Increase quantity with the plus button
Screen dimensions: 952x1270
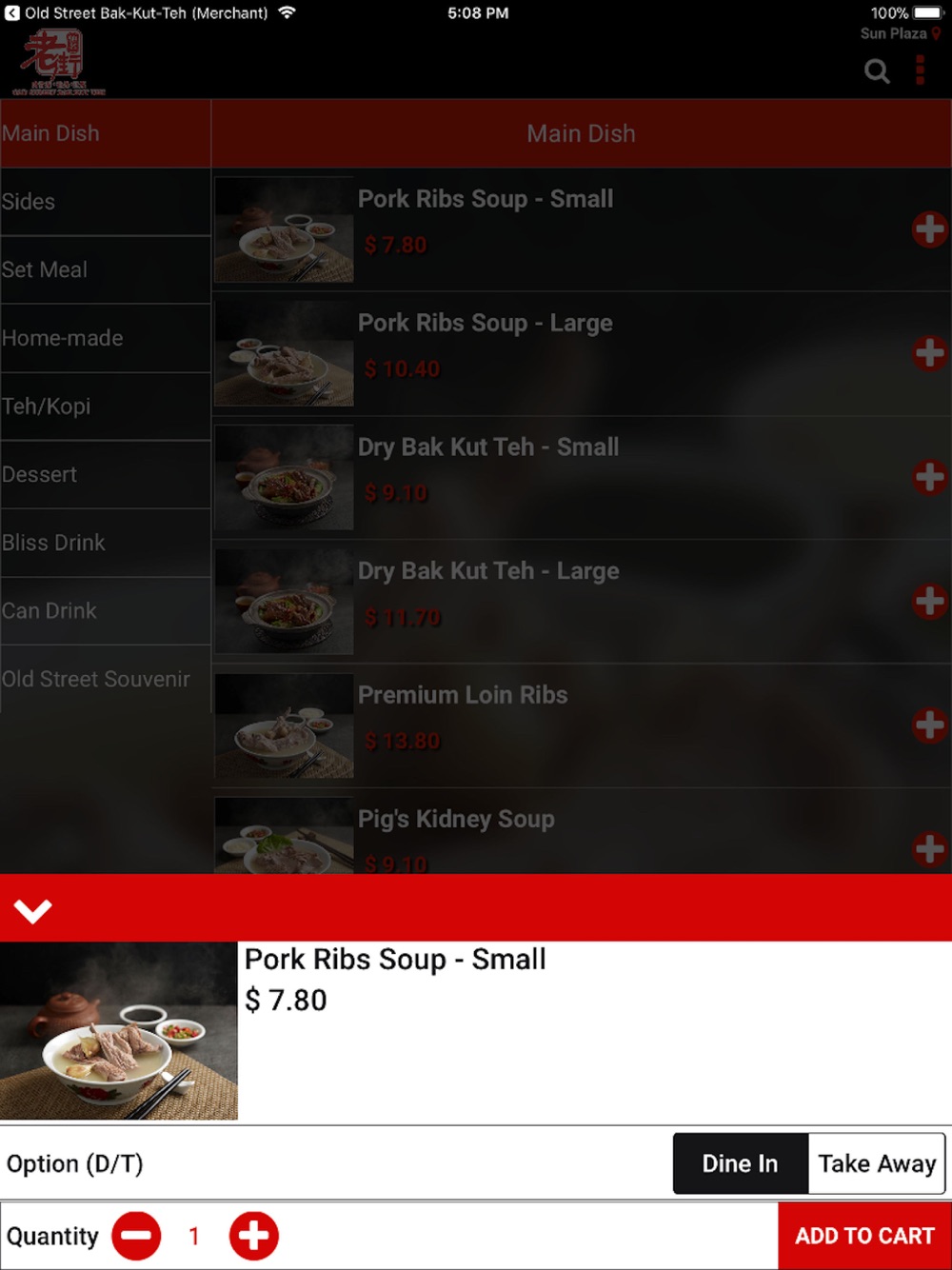click(253, 1236)
